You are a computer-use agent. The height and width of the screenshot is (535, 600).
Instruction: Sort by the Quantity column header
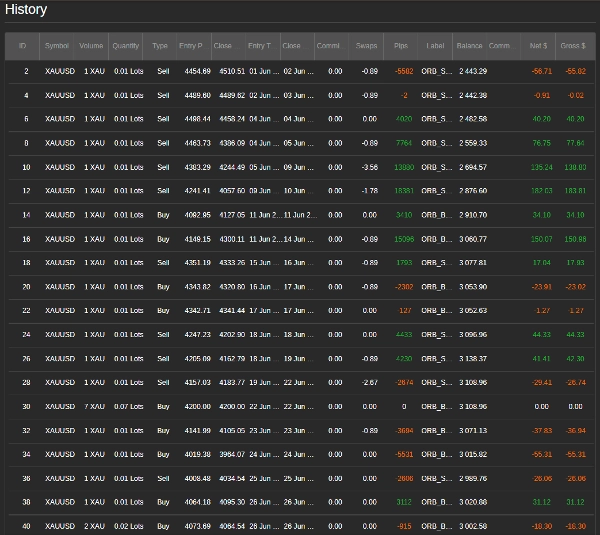pyautogui.click(x=126, y=46)
